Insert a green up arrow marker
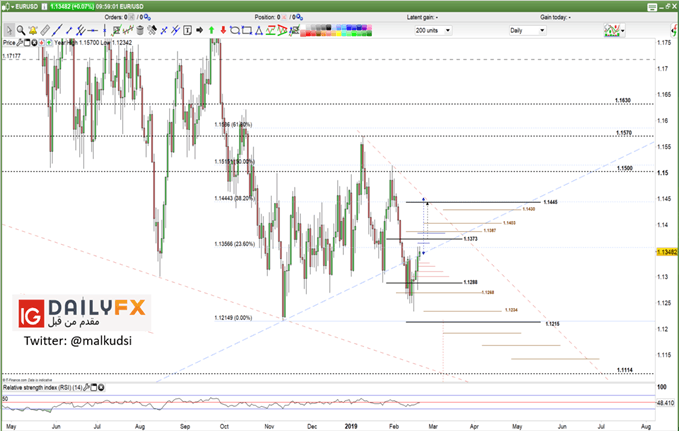The height and width of the screenshot is (431, 679). tap(211, 30)
